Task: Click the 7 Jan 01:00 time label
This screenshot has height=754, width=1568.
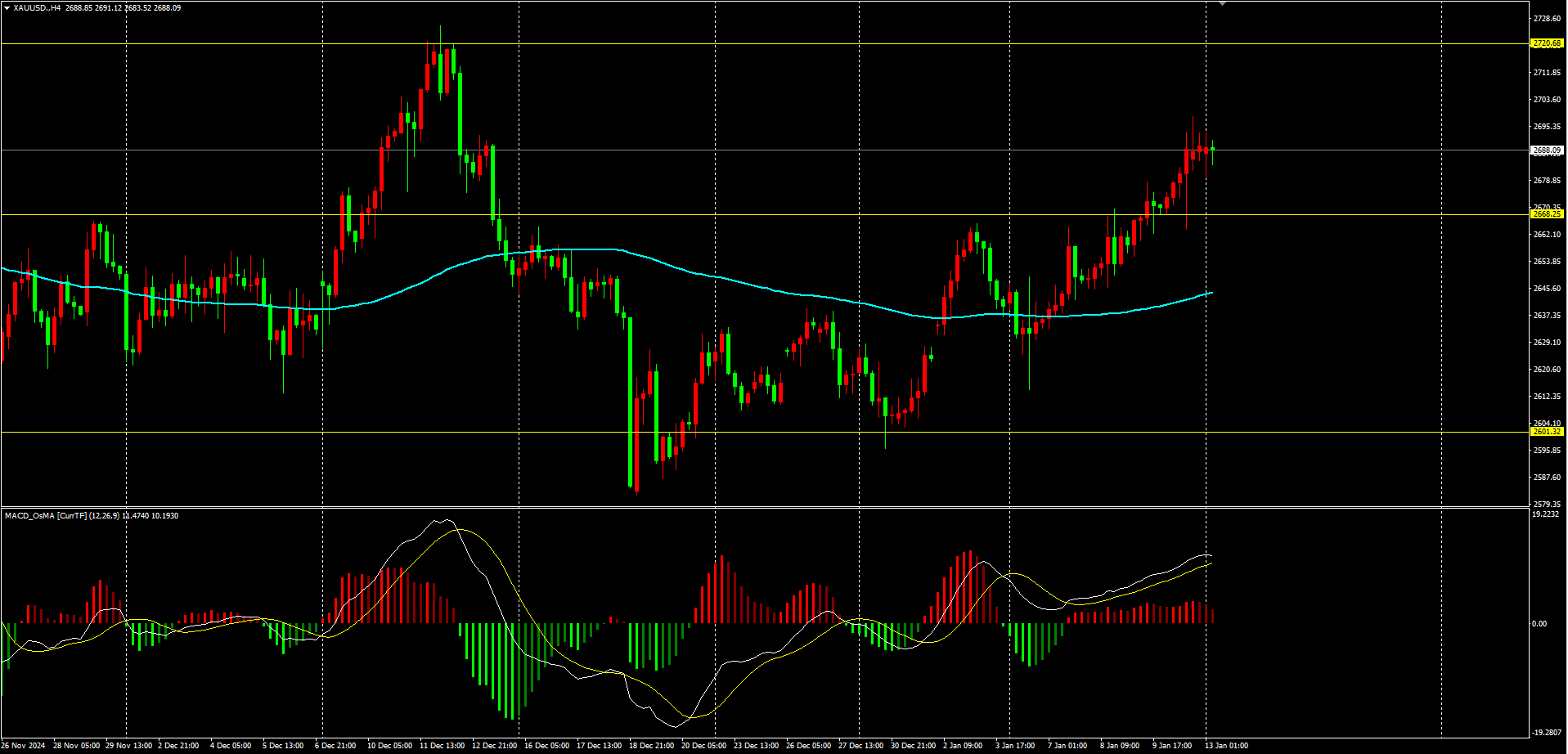Action: point(1067,746)
